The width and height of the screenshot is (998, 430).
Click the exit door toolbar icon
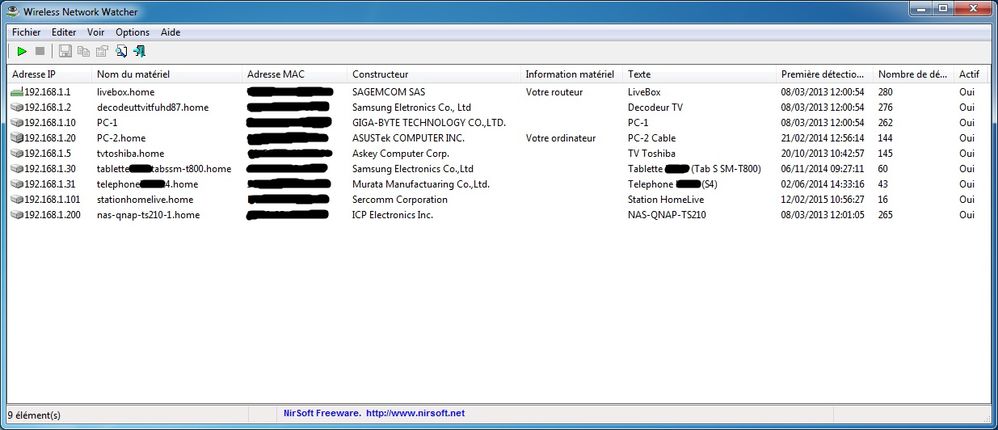(139, 52)
